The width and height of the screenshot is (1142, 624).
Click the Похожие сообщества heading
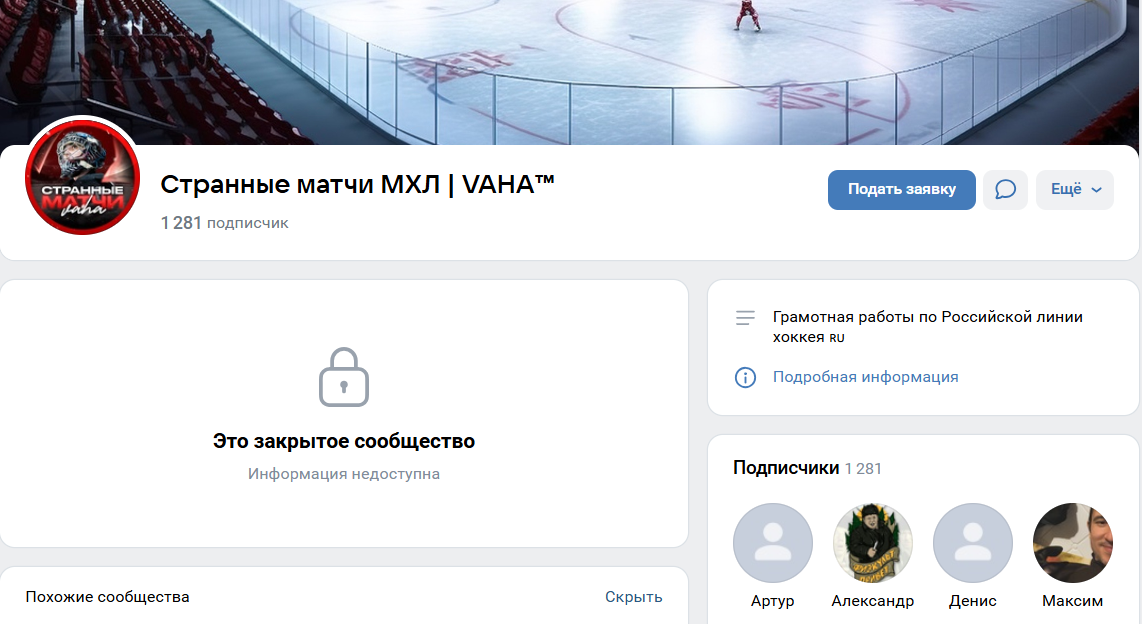108,597
